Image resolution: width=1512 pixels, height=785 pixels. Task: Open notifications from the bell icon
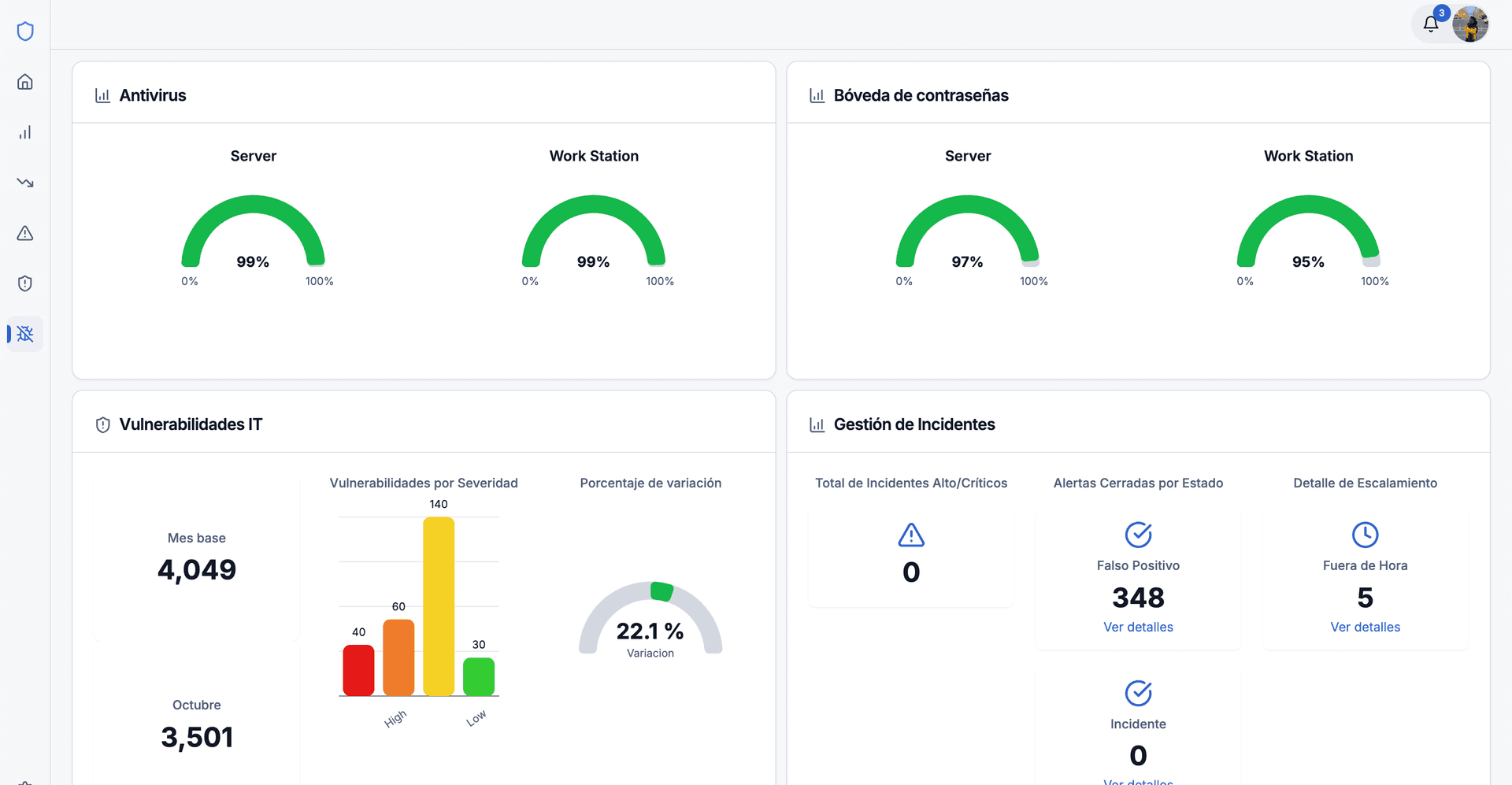(1431, 24)
